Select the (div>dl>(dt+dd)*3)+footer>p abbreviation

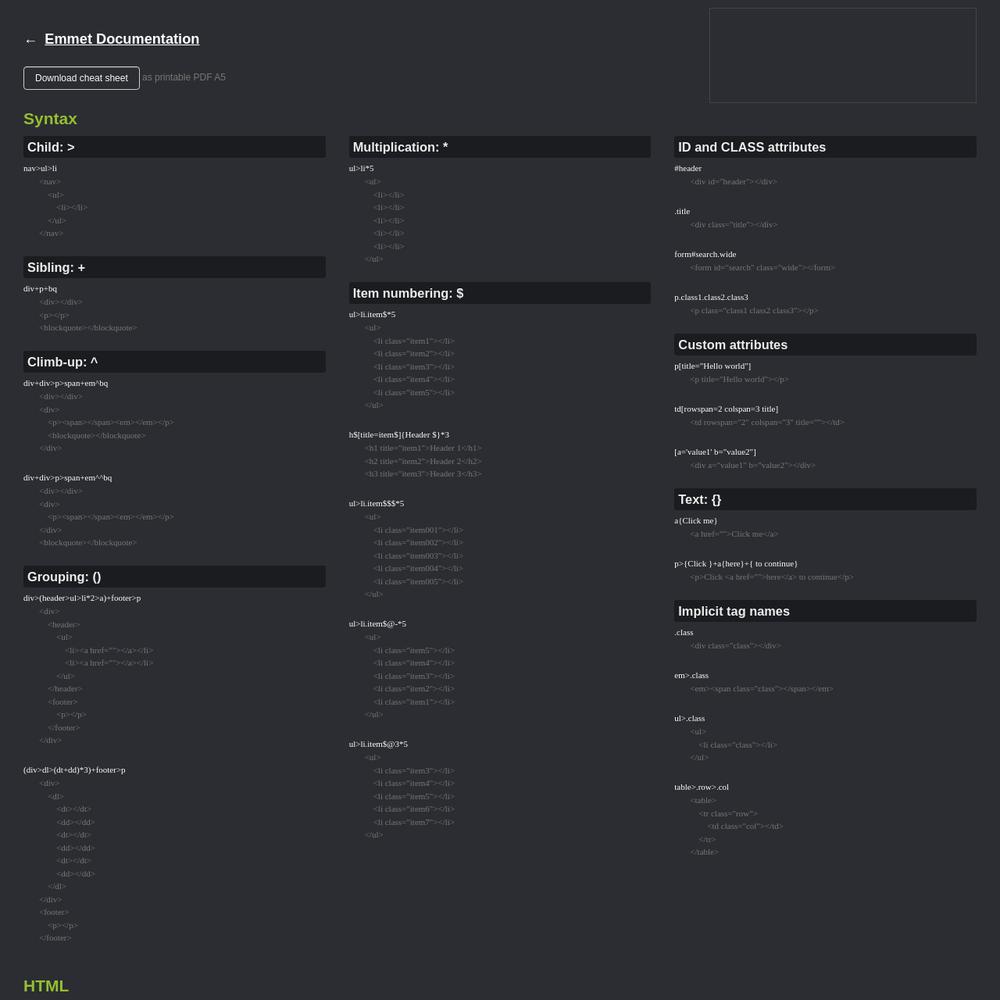tap(75, 770)
